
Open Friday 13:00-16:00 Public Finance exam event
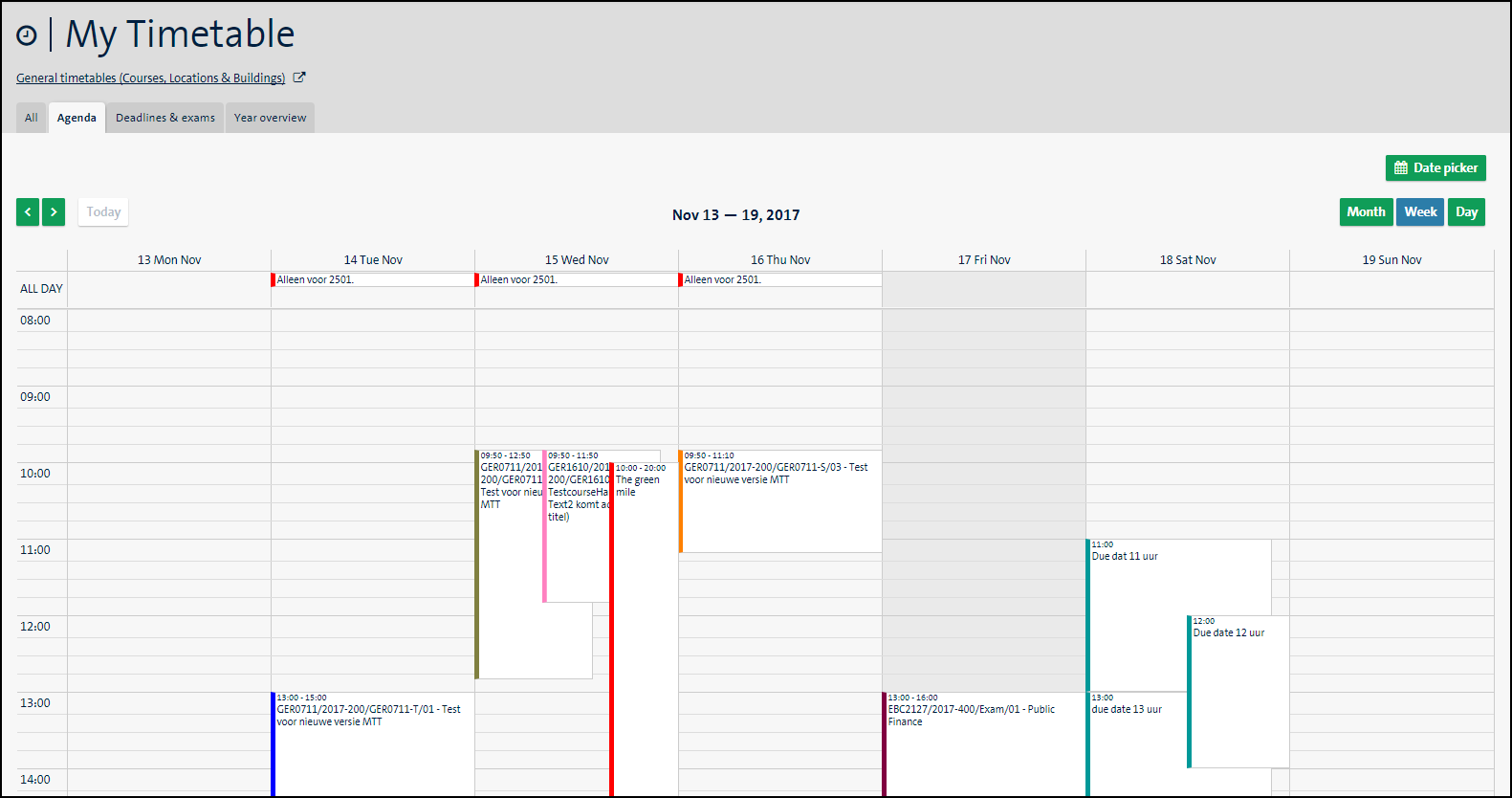coord(983,744)
